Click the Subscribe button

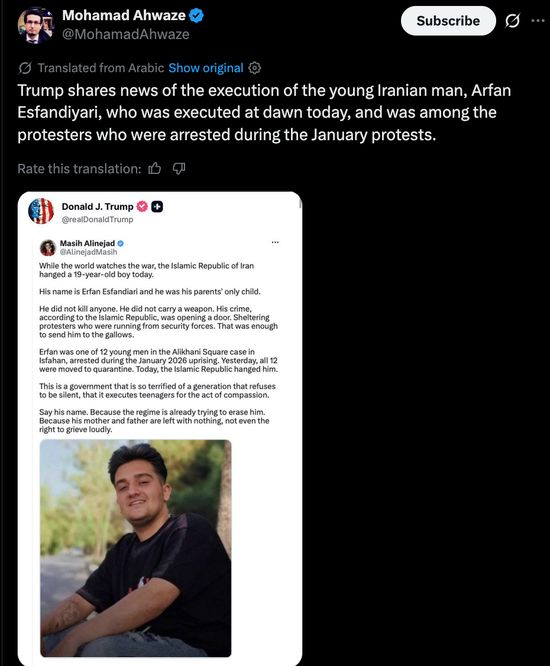(x=448, y=21)
